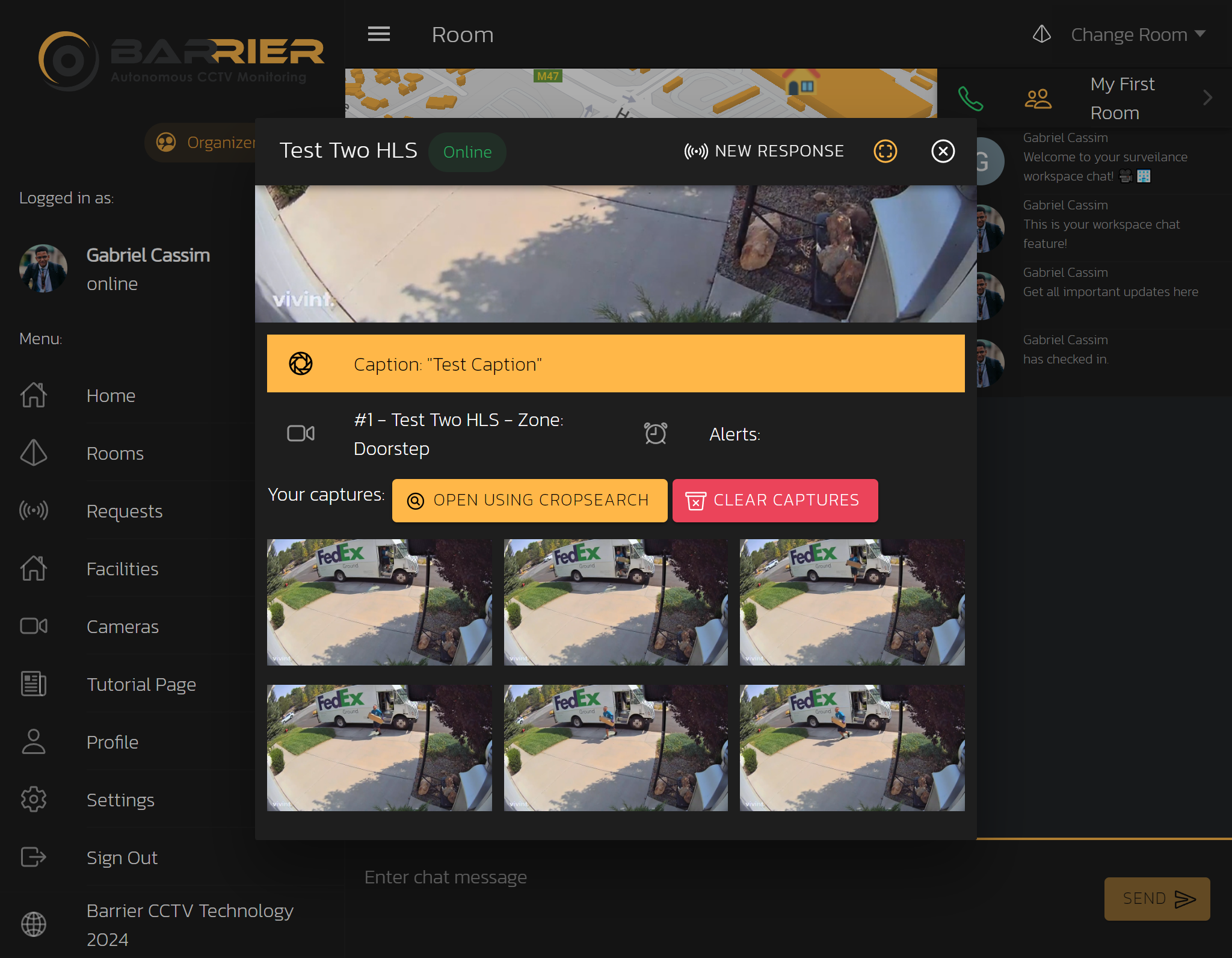The image size is (1232, 958).
Task: Click the Open Using Cropsearch button
Action: (x=529, y=500)
